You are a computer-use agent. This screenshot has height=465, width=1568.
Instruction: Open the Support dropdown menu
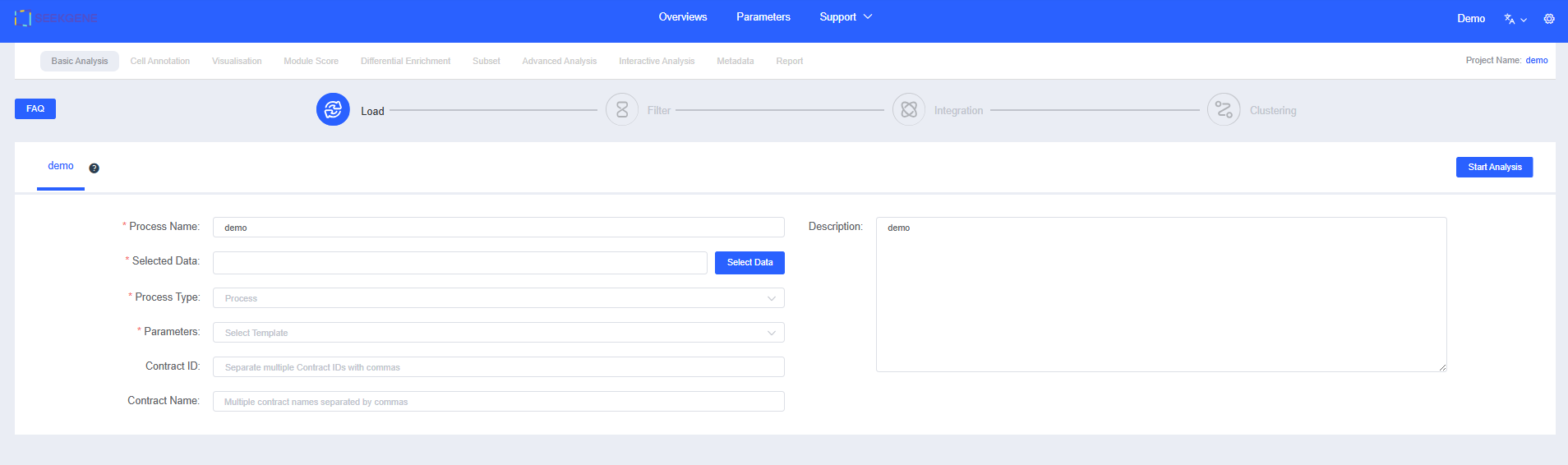coord(845,17)
